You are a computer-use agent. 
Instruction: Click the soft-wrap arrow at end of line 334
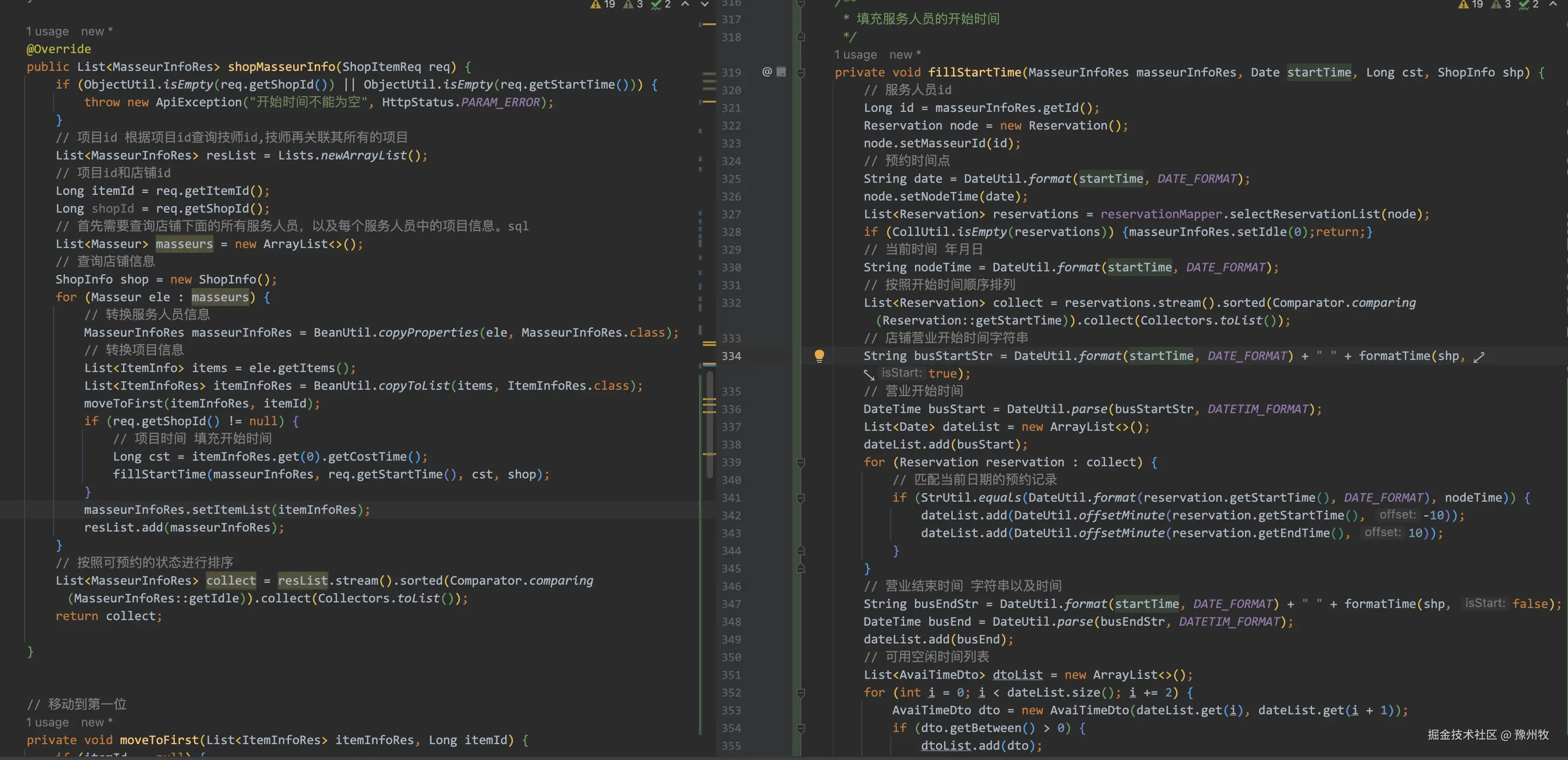(x=1479, y=358)
